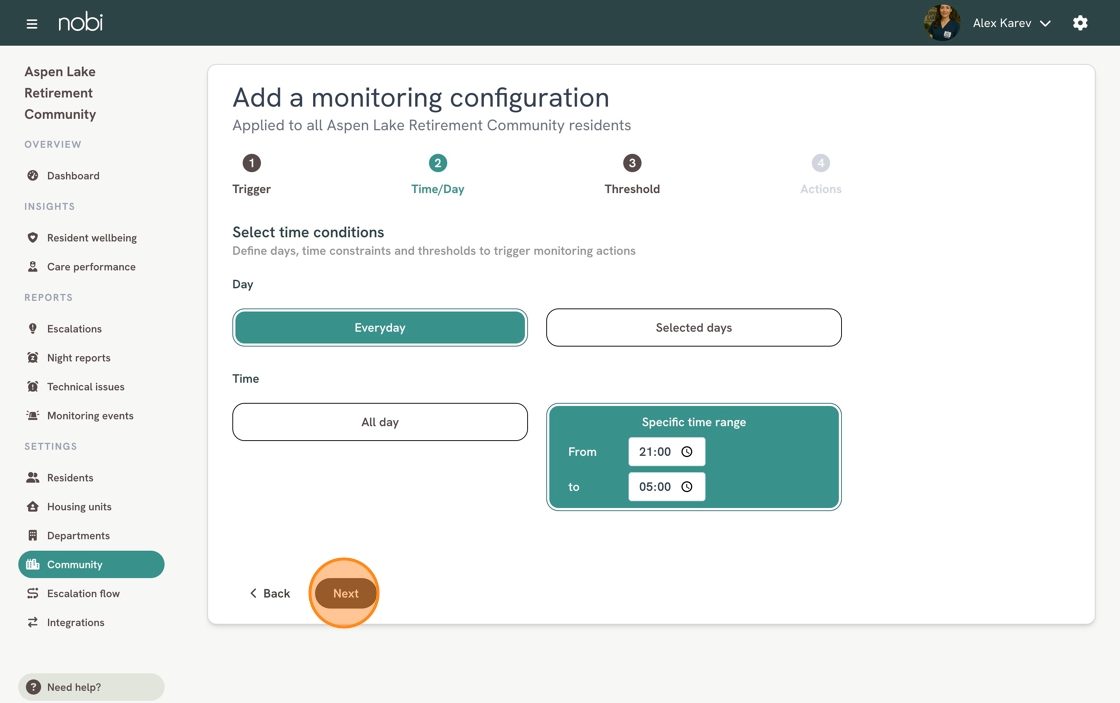Click the nobi logo
The width and height of the screenshot is (1120, 703).
80,22
